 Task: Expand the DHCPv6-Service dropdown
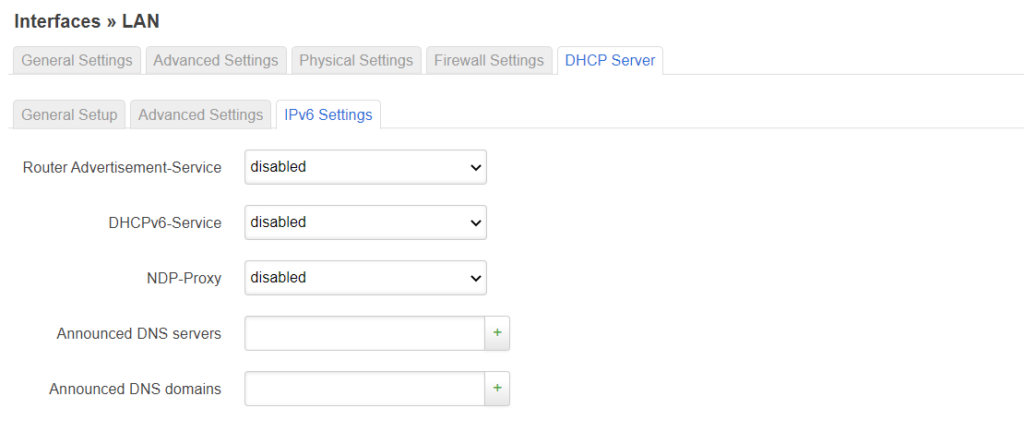pos(365,223)
